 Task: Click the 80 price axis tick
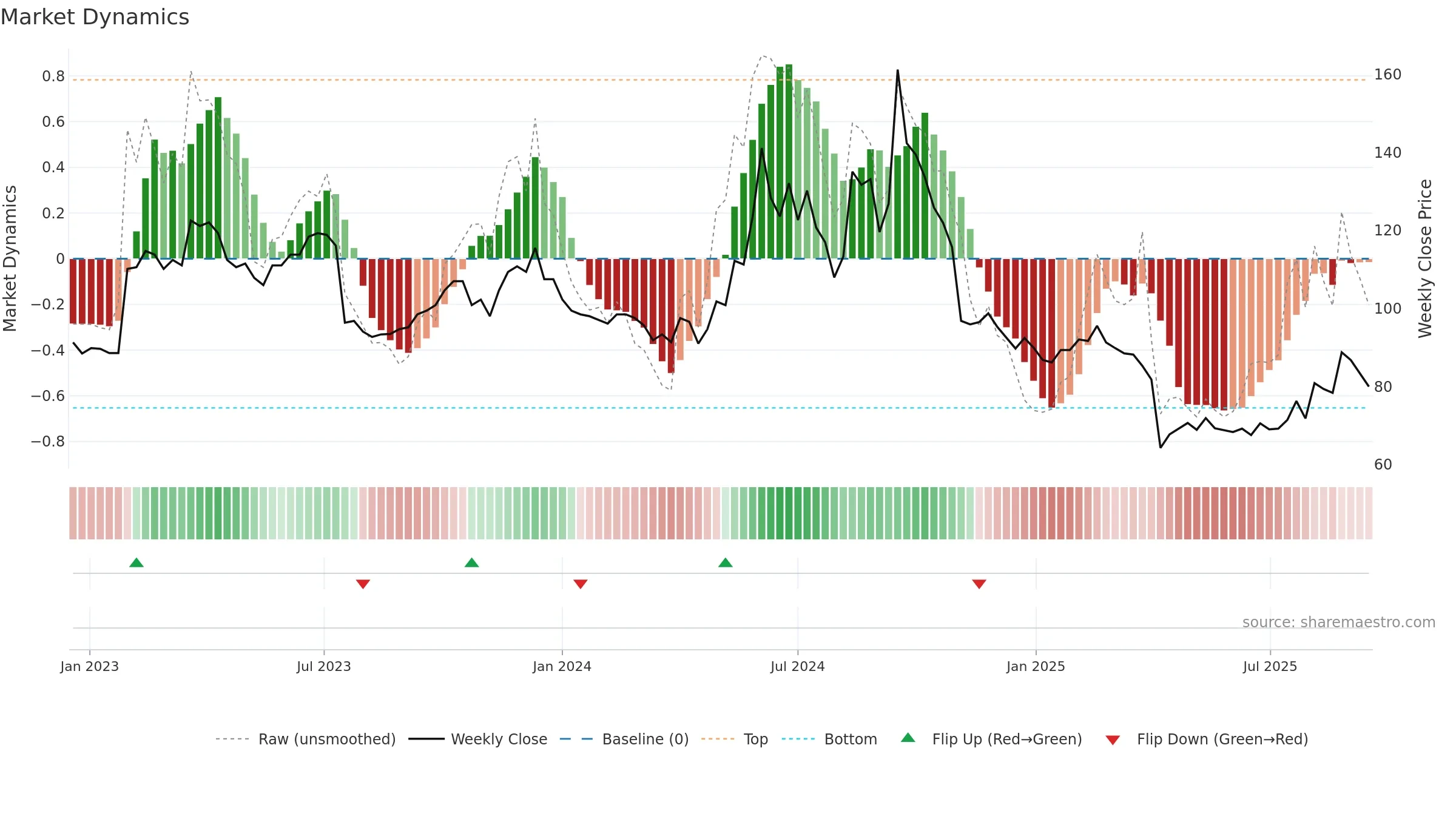tap(1383, 386)
